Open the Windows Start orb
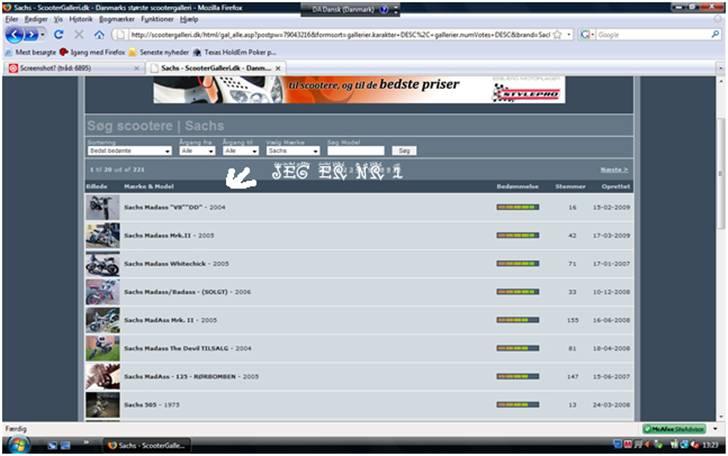This screenshot has width=728, height=456. pyautogui.click(x=19, y=444)
